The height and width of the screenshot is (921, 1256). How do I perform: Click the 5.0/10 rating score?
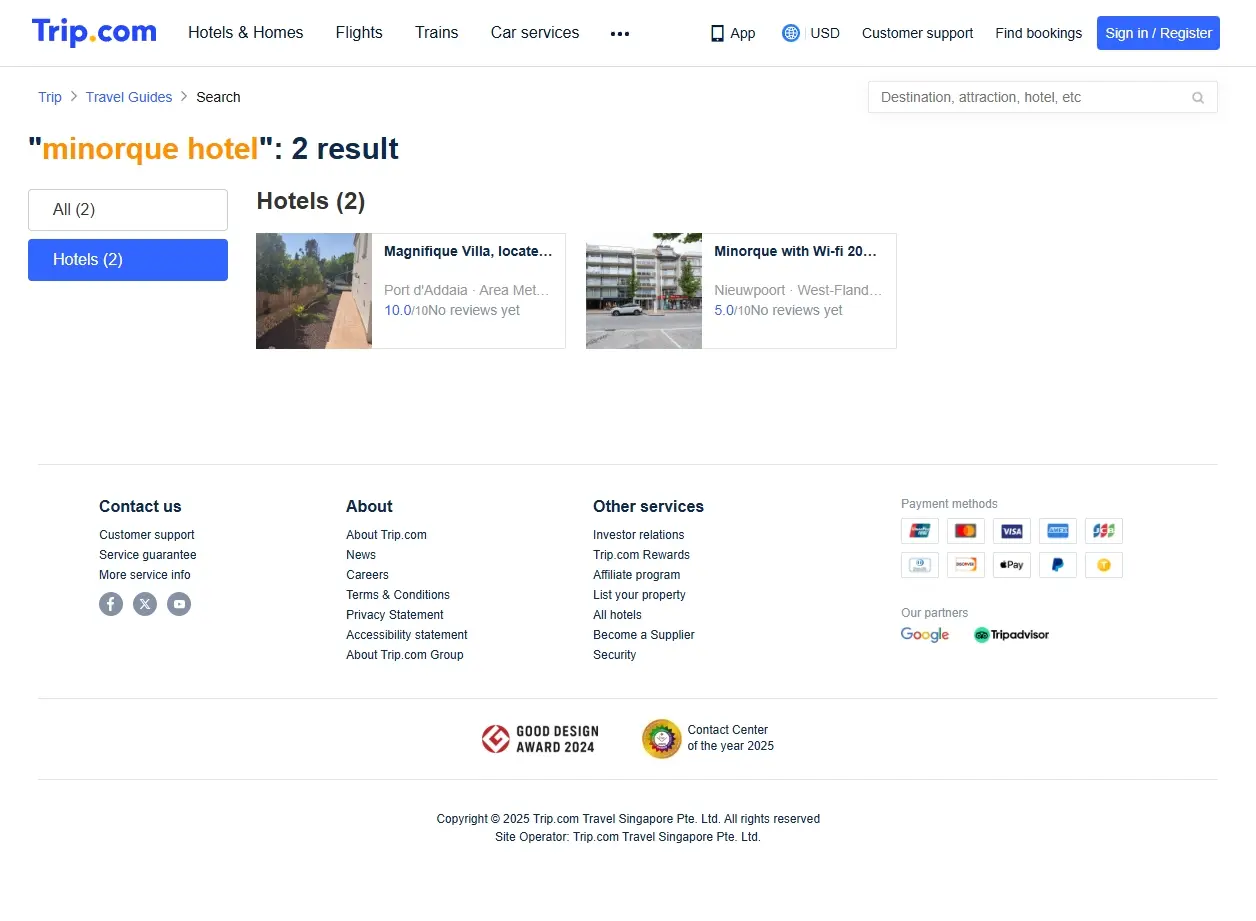point(732,311)
